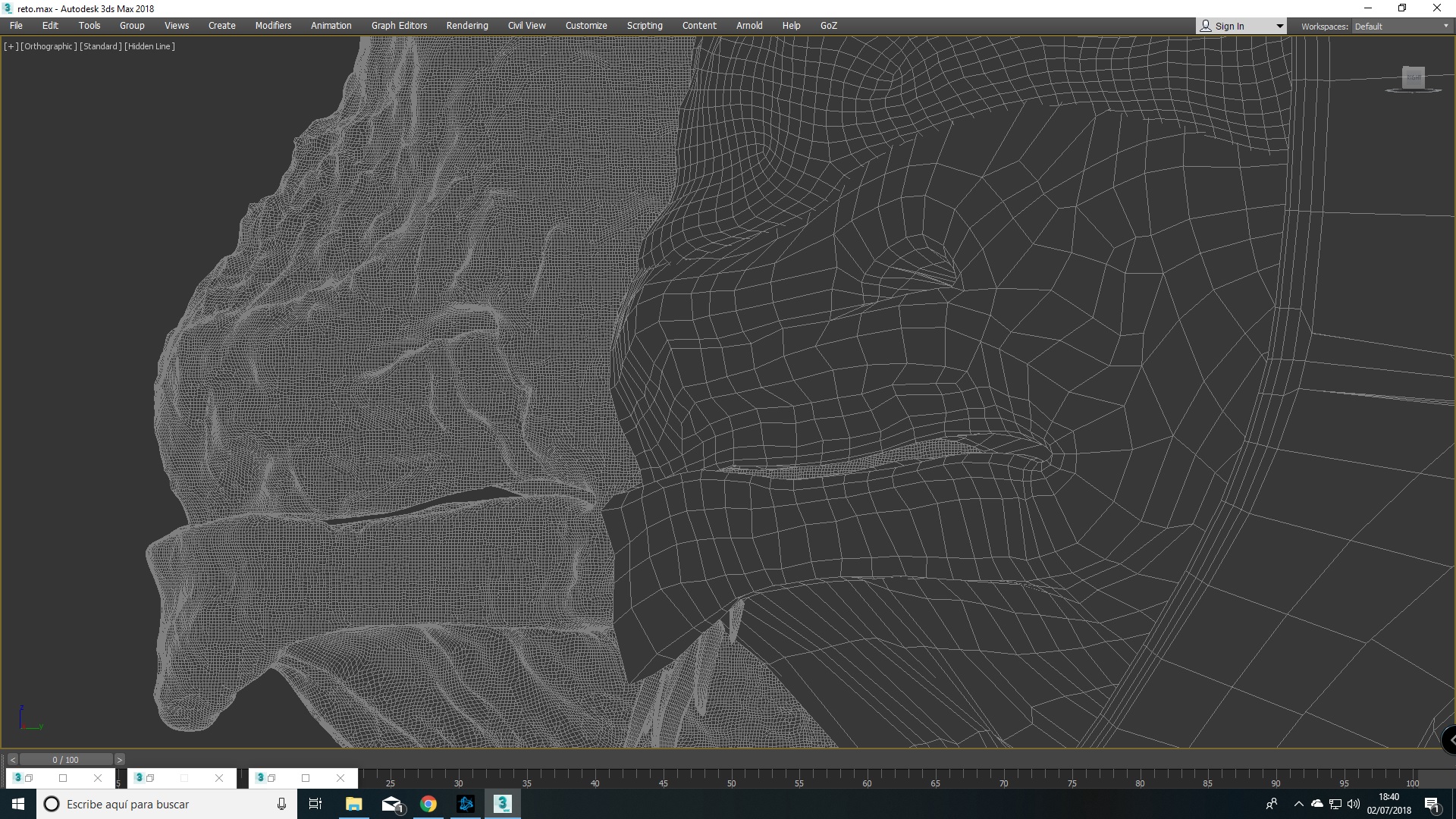
Task: Click the ViewCube Right face
Action: (x=1414, y=77)
